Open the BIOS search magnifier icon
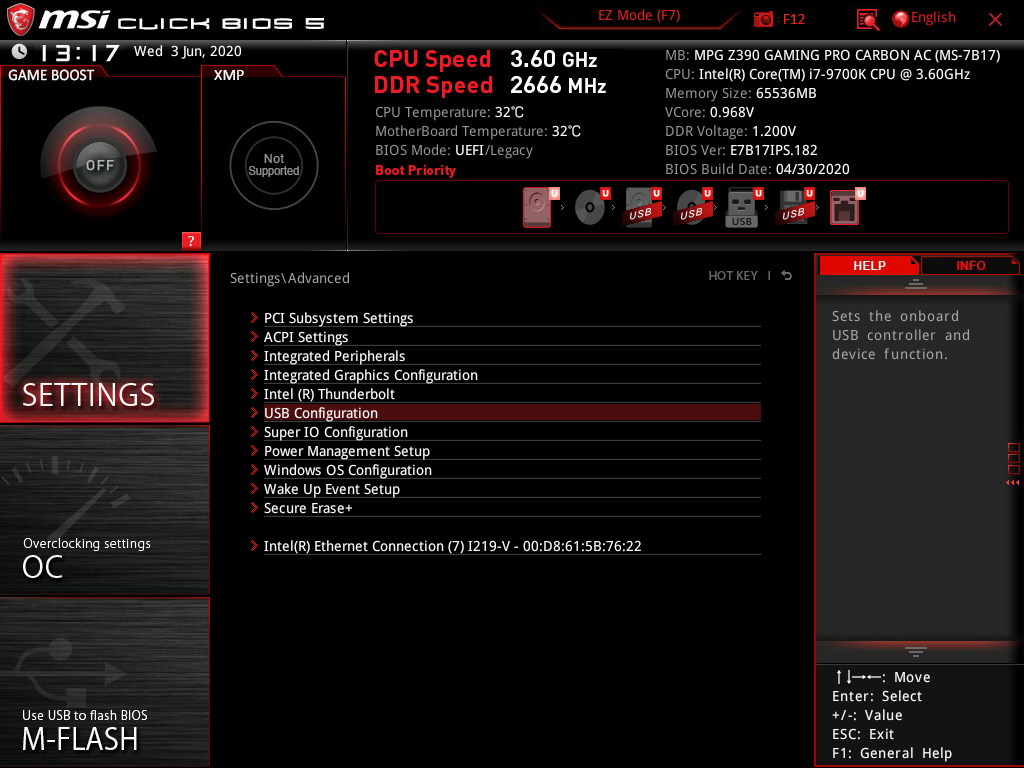The image size is (1024, 768). (868, 20)
